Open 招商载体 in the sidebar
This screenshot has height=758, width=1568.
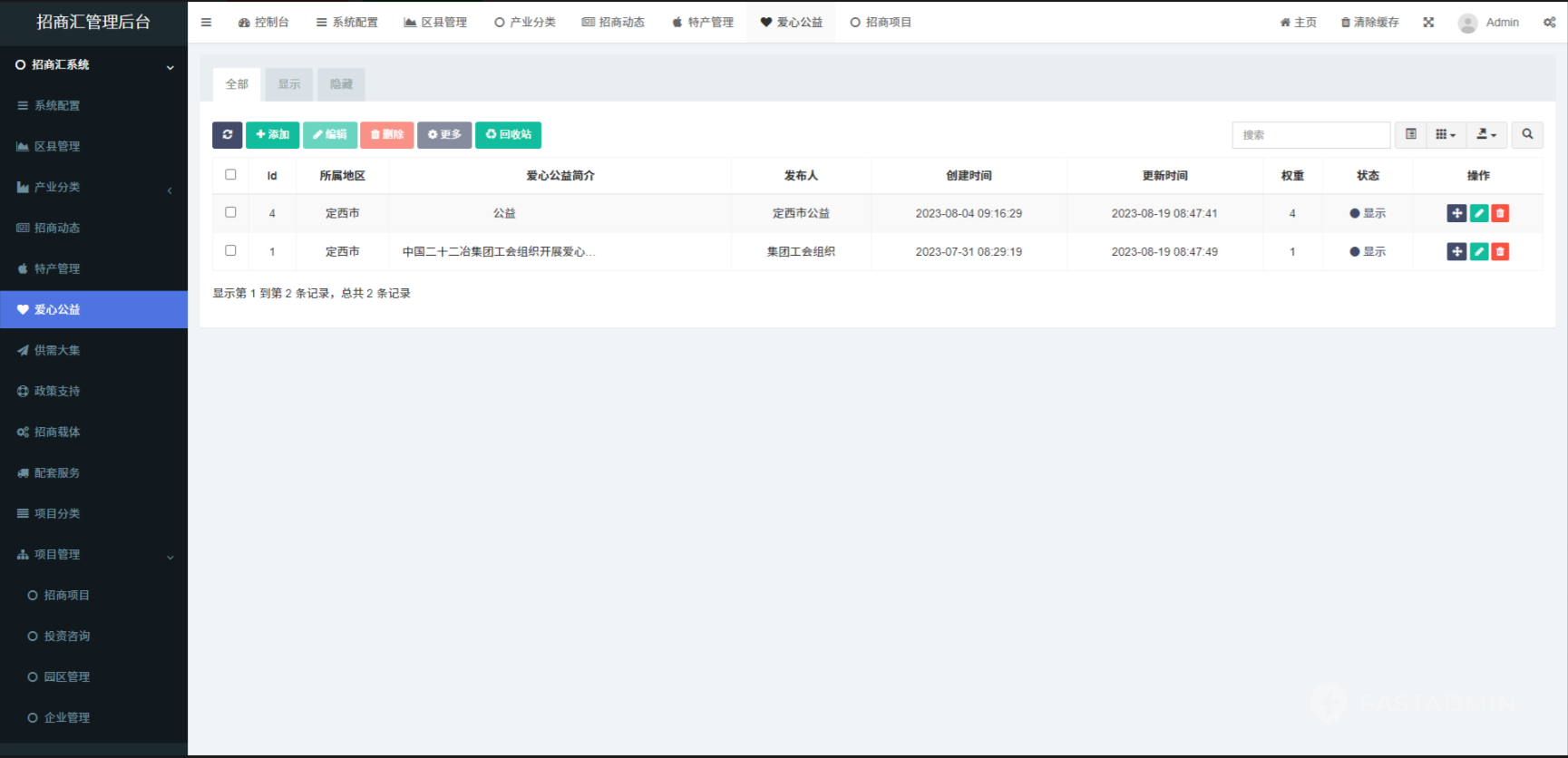tap(93, 432)
